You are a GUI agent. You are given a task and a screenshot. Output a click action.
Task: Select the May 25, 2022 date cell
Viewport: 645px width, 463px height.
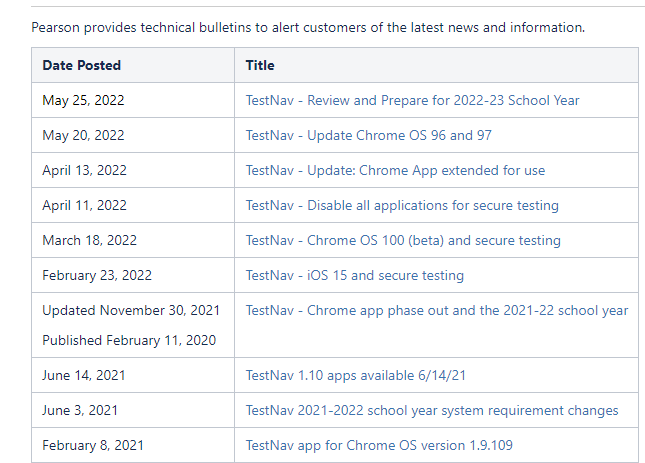(x=83, y=100)
